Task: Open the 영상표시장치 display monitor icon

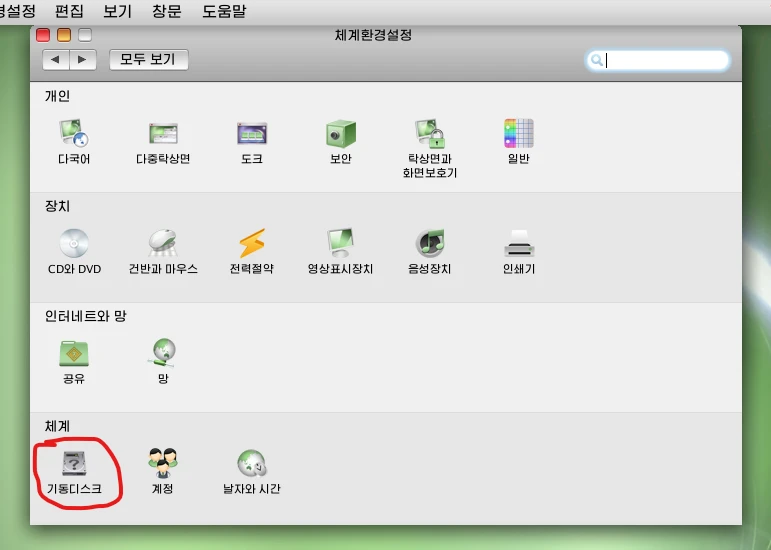Action: click(341, 243)
